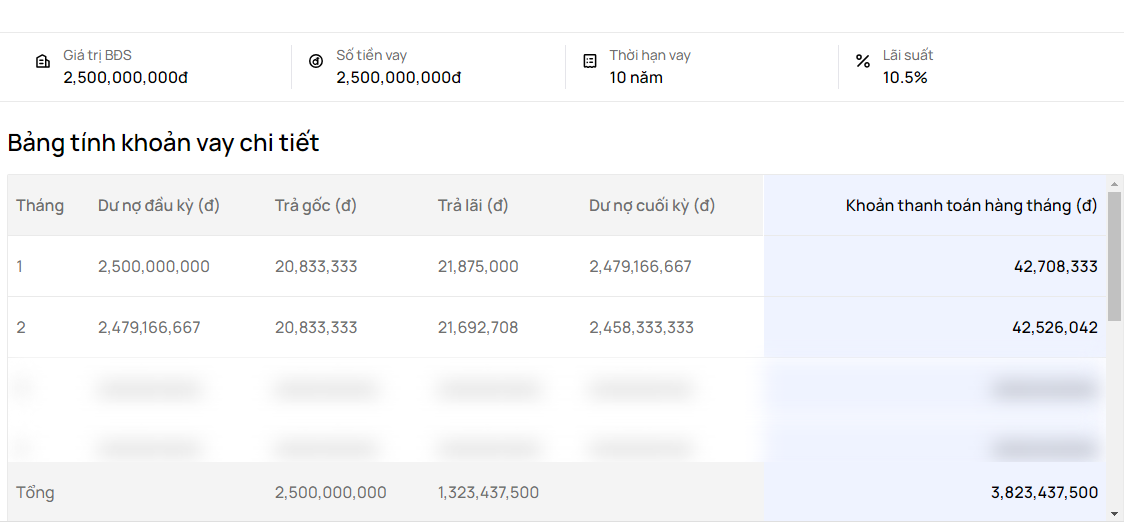Image resolution: width=1124 pixels, height=526 pixels.
Task: Click the month 1 payment 42,708,333
Action: click(x=1054, y=267)
